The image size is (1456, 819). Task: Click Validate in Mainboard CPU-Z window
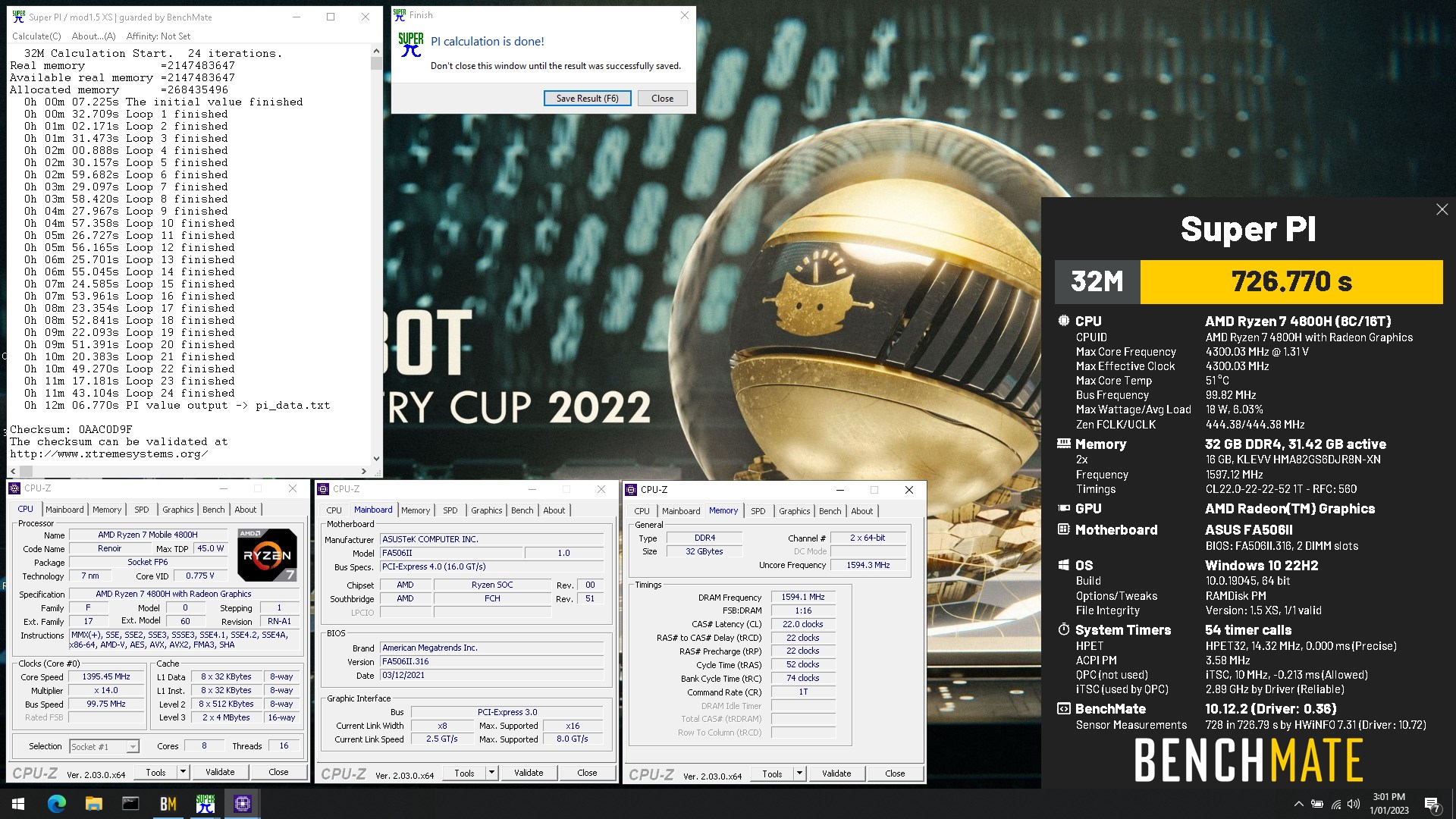(529, 773)
